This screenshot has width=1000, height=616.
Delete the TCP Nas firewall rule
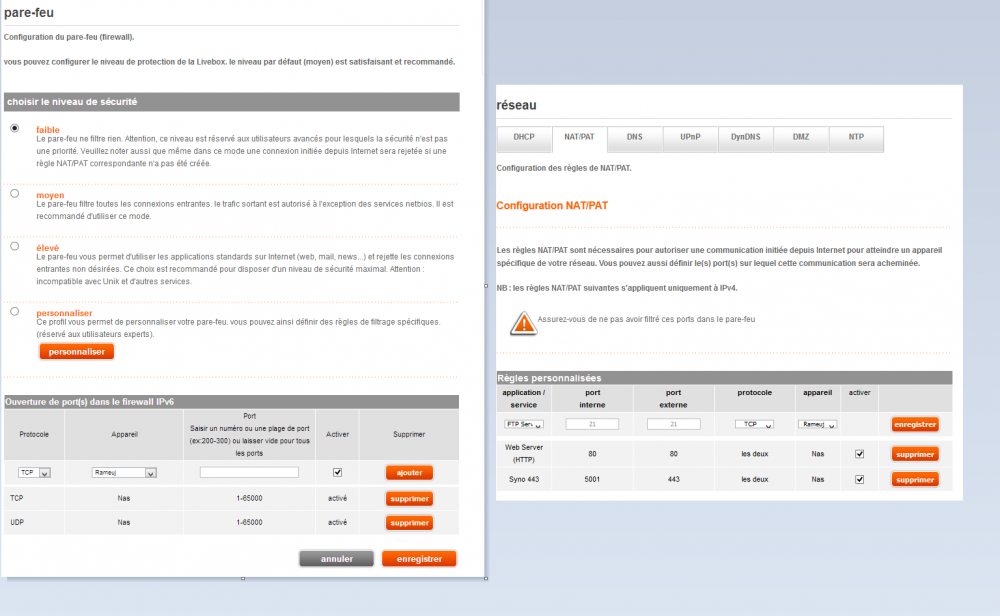(x=409, y=499)
